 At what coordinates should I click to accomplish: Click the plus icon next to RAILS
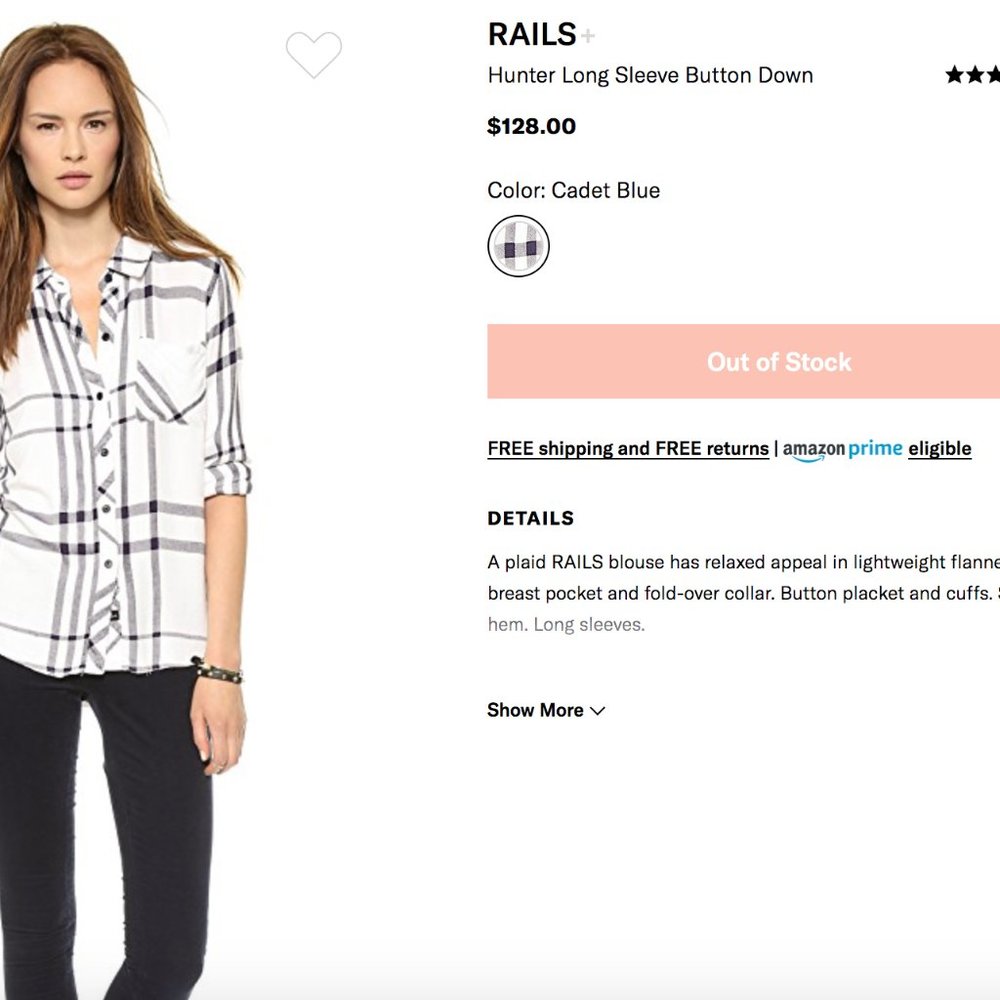point(589,36)
